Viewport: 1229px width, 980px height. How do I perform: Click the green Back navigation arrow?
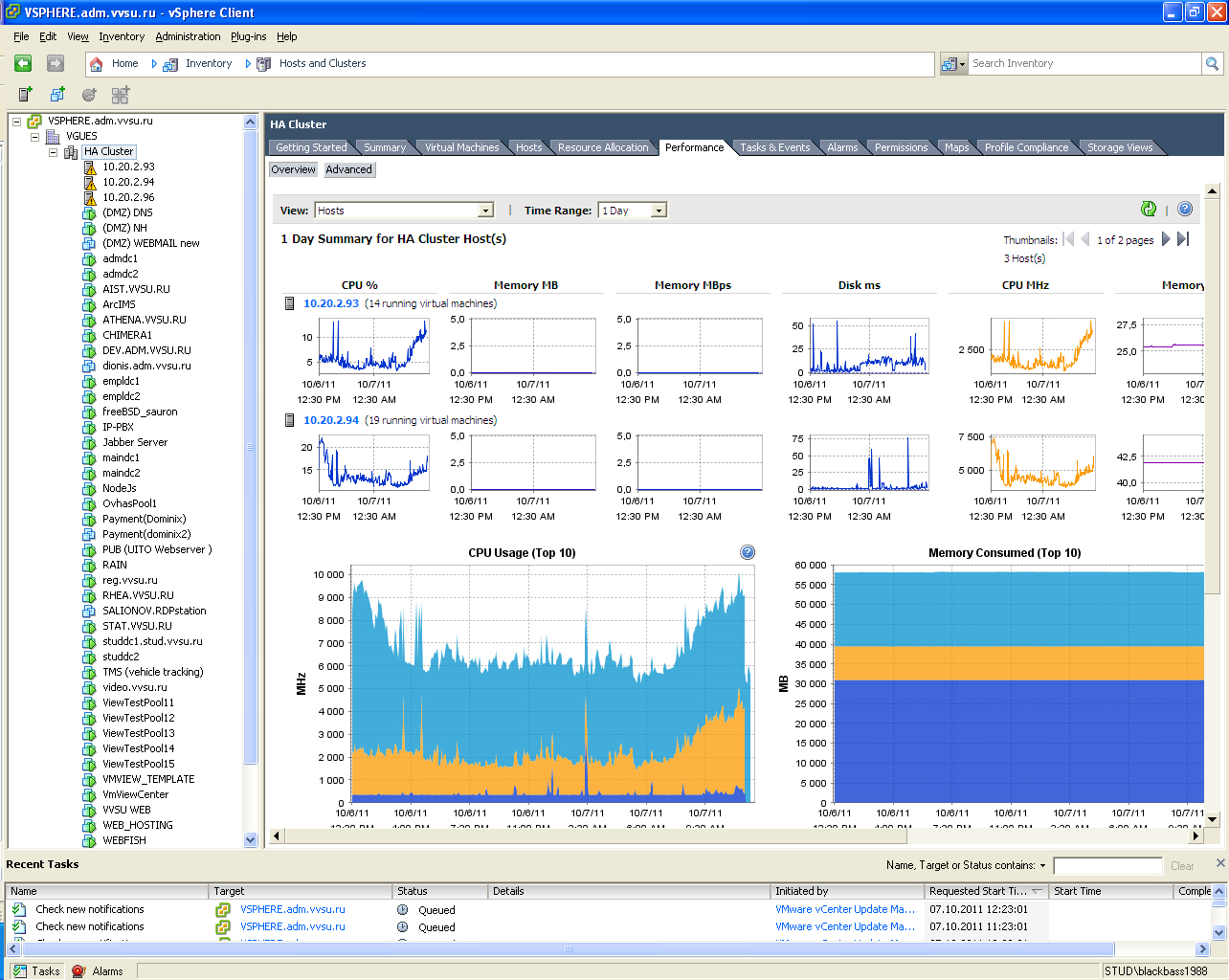pyautogui.click(x=24, y=63)
